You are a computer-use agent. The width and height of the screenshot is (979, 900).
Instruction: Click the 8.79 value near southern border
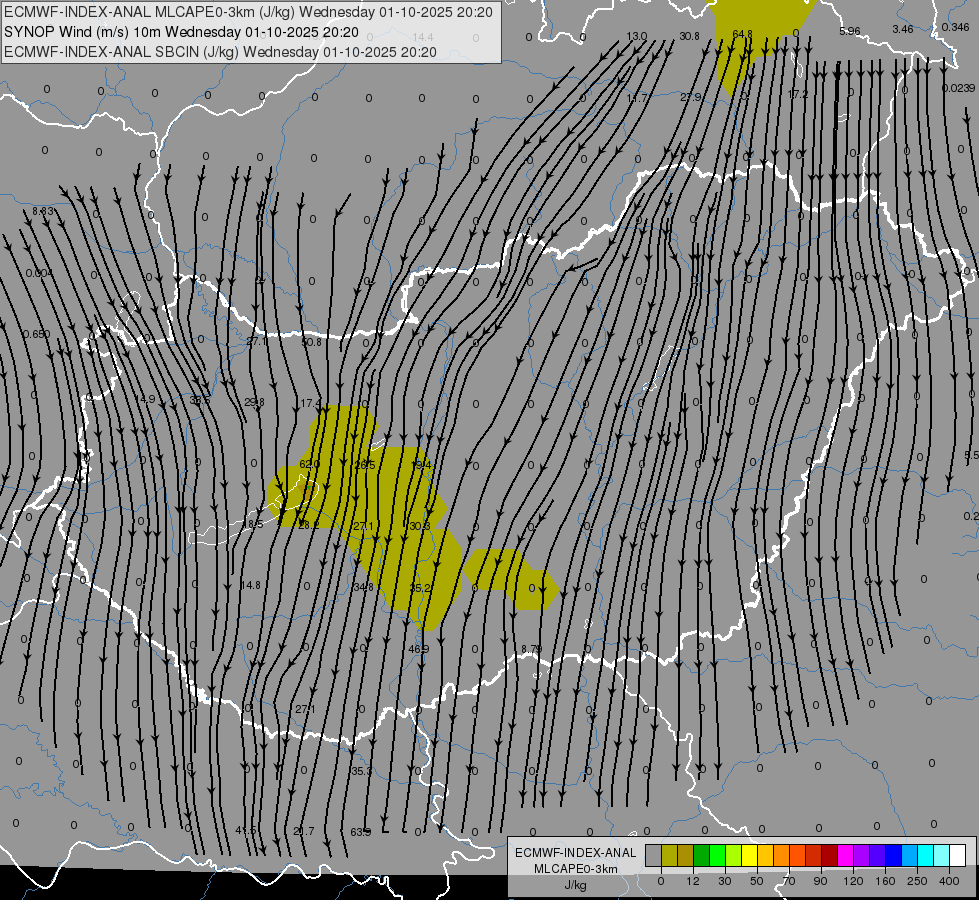point(532,649)
